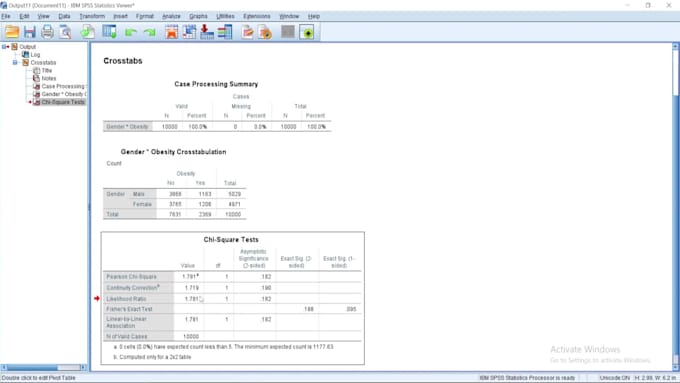Click the Notes item icon in outline
680x383 pixels.
click(36, 78)
